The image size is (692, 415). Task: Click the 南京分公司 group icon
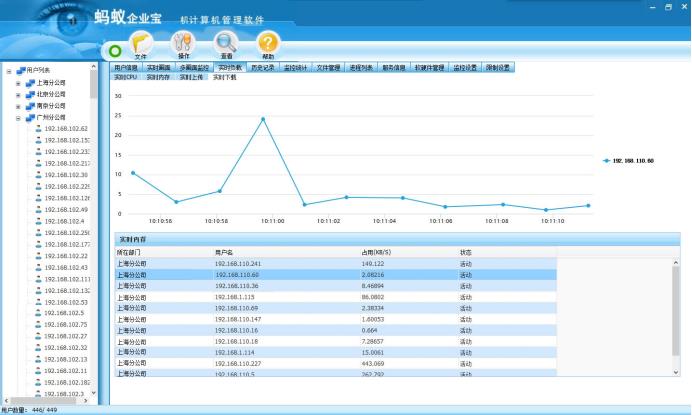click(x=31, y=106)
